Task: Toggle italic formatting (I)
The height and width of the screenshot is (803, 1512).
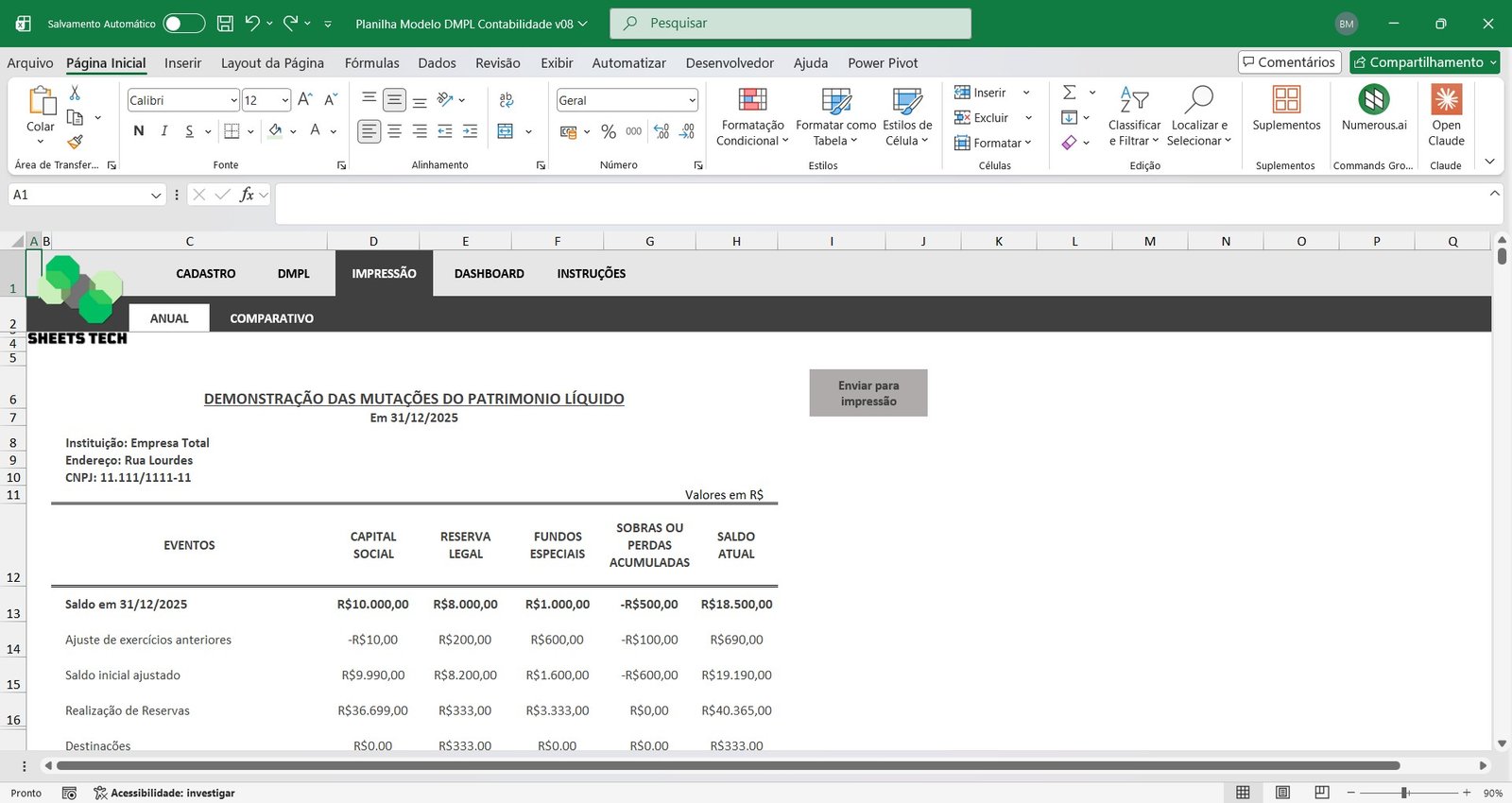Action: [x=164, y=131]
